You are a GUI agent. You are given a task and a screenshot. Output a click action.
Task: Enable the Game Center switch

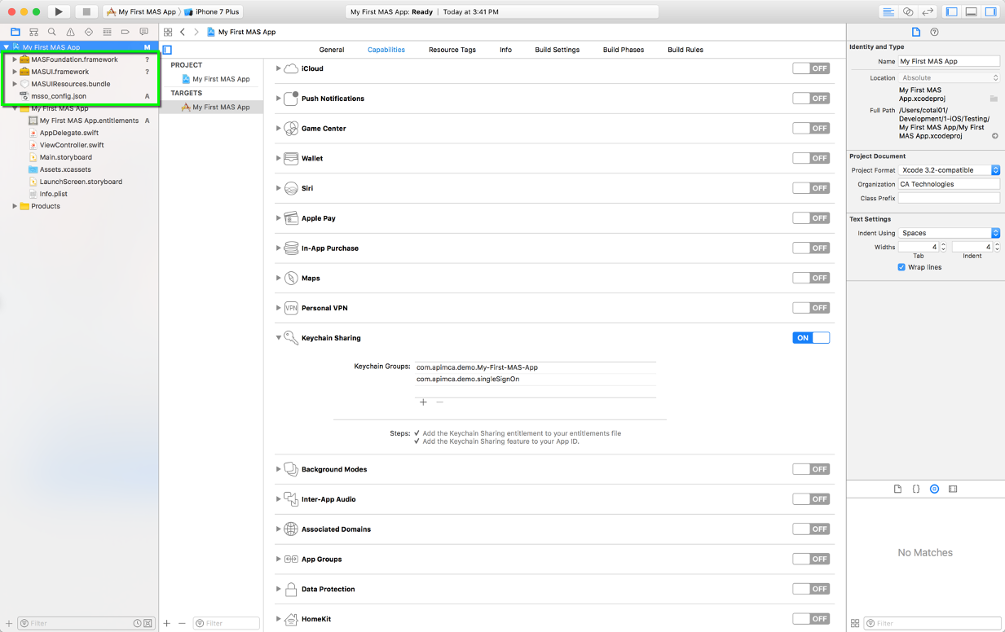tap(811, 128)
